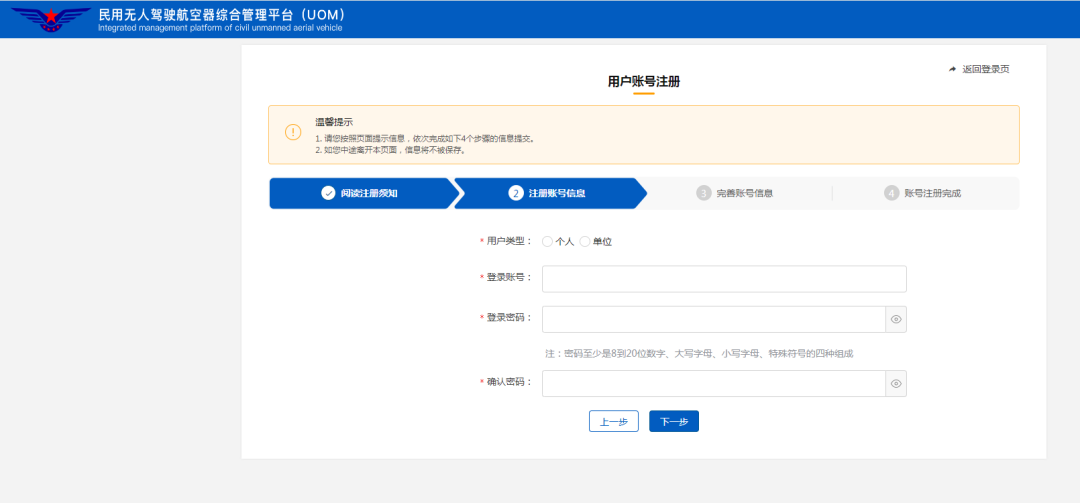Viewport: 1080px width, 503px height.
Task: Click the English subtitle Integrated management platform
Action: click(x=220, y=28)
